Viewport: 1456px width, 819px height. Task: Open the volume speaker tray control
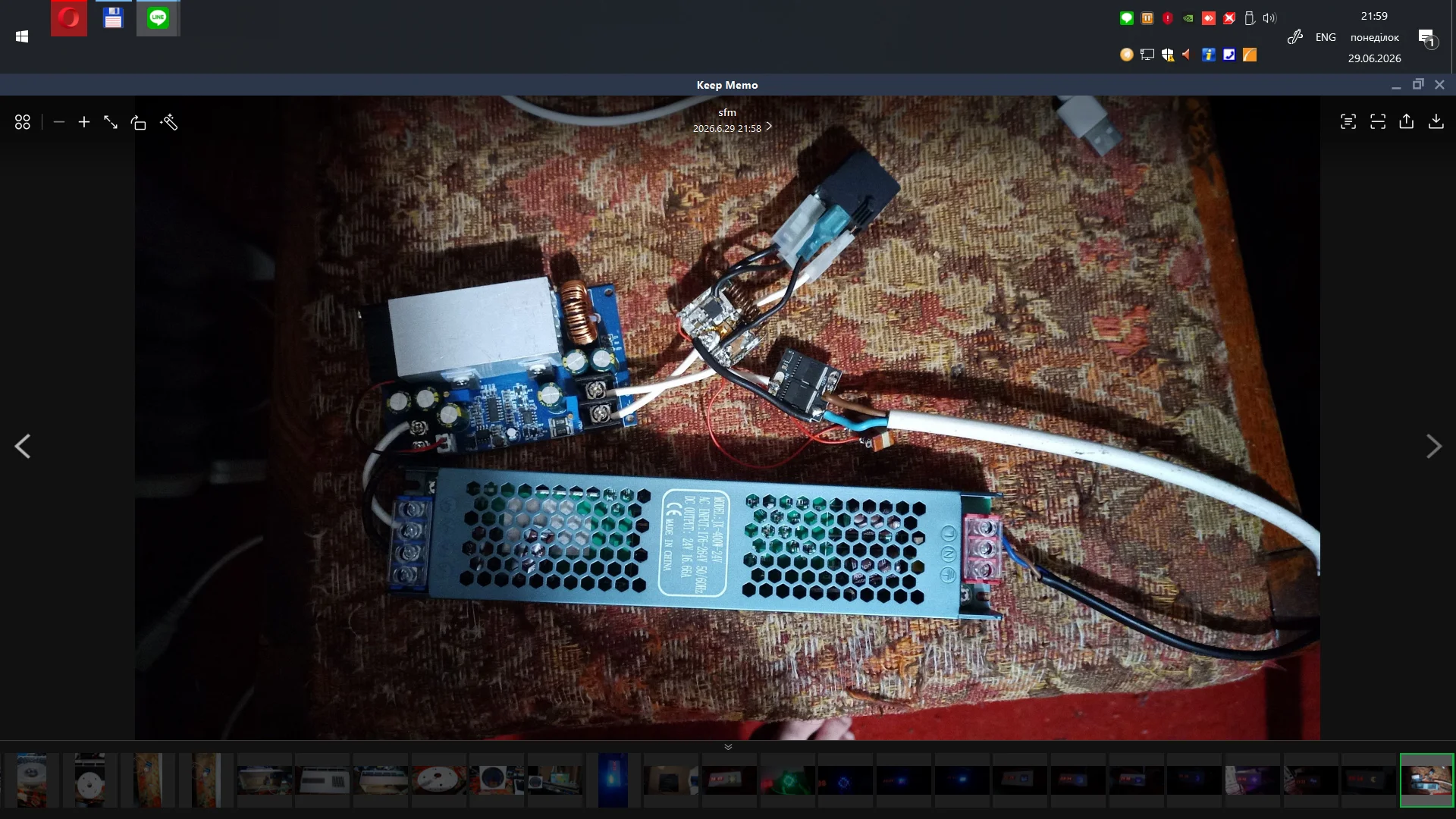click(1270, 18)
